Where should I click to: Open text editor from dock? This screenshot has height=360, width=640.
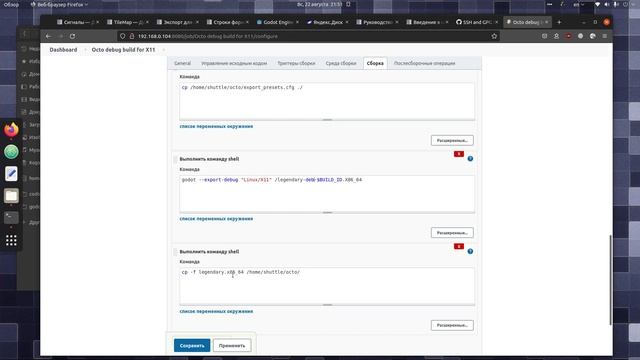11,174
